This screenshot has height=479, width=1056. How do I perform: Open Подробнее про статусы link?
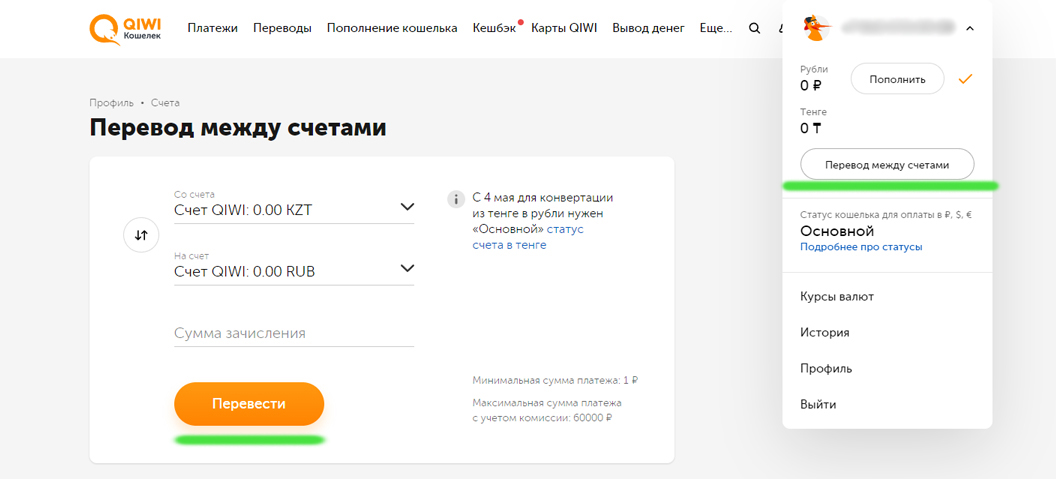861,247
